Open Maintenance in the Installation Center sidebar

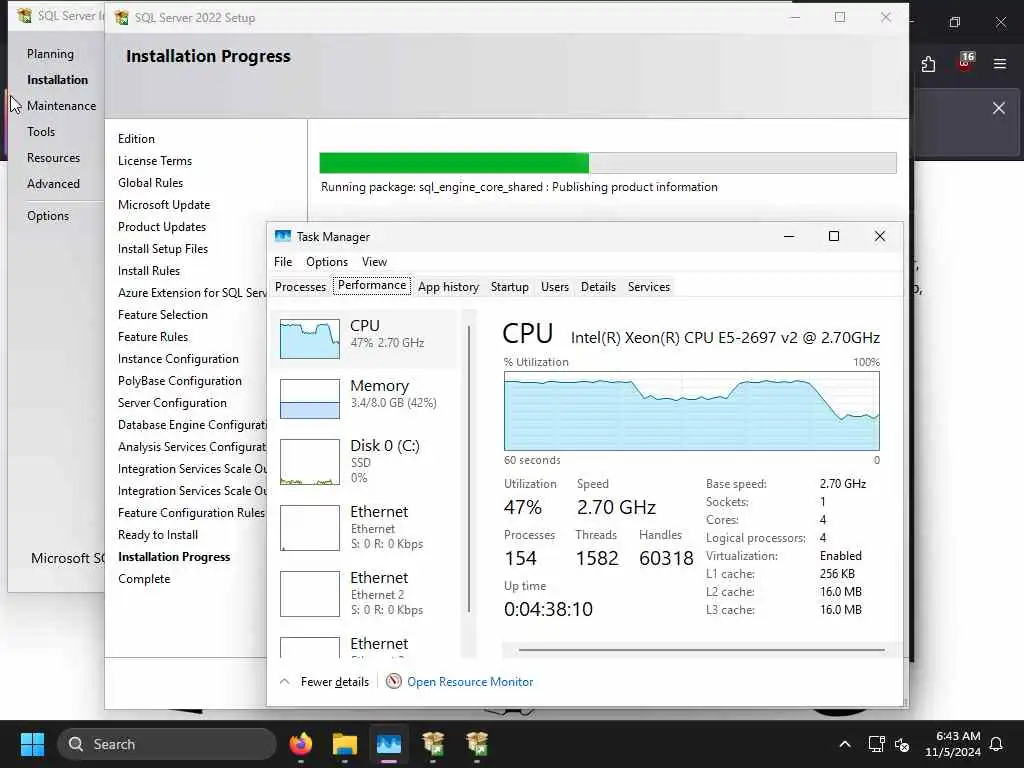(x=61, y=106)
